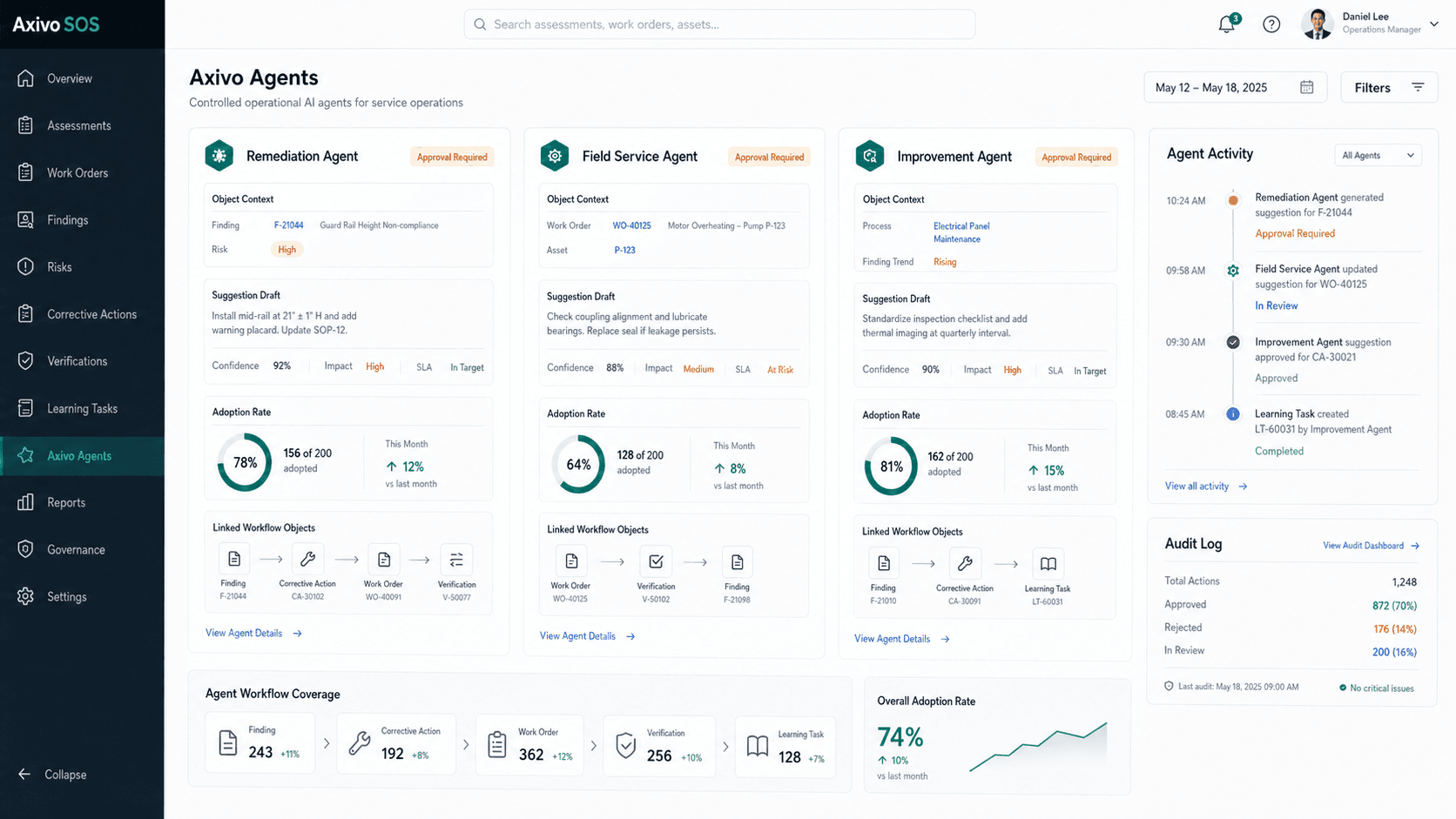
Task: Open Electrical Panel Maintenance process link
Action: (961, 232)
